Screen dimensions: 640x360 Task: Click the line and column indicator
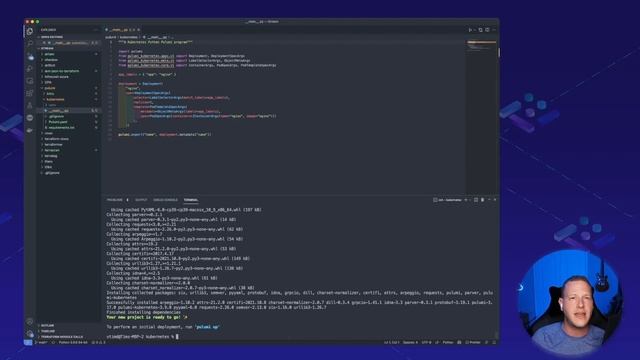coord(391,342)
